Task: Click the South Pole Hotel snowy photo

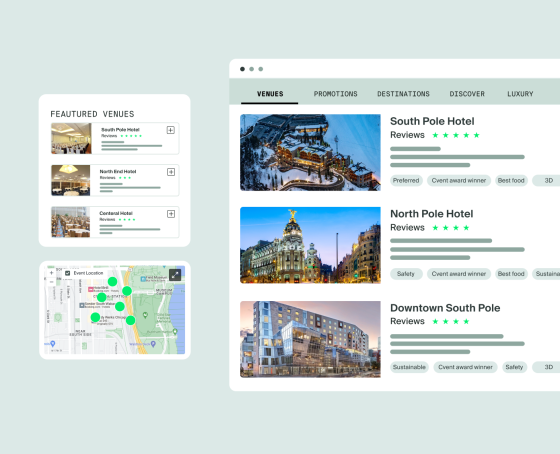Action: 310,153
